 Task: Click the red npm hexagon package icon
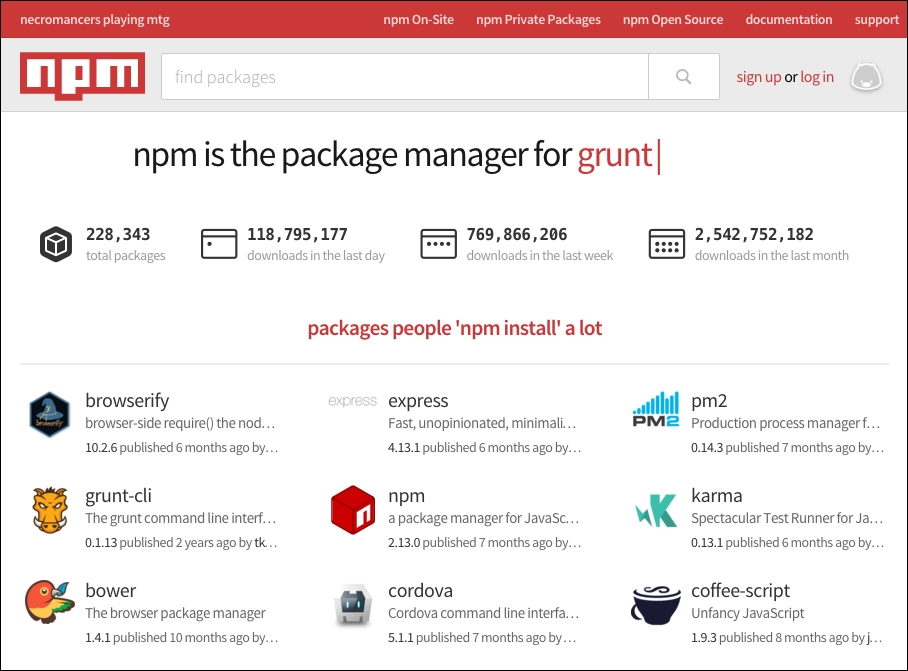[352, 510]
